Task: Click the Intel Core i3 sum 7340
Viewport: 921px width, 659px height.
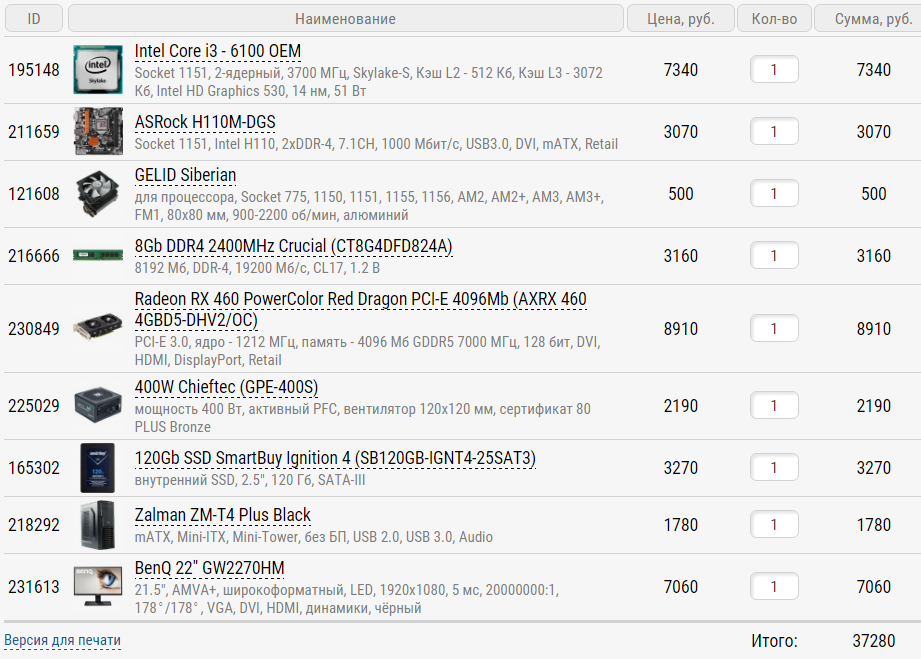Action: point(873,70)
